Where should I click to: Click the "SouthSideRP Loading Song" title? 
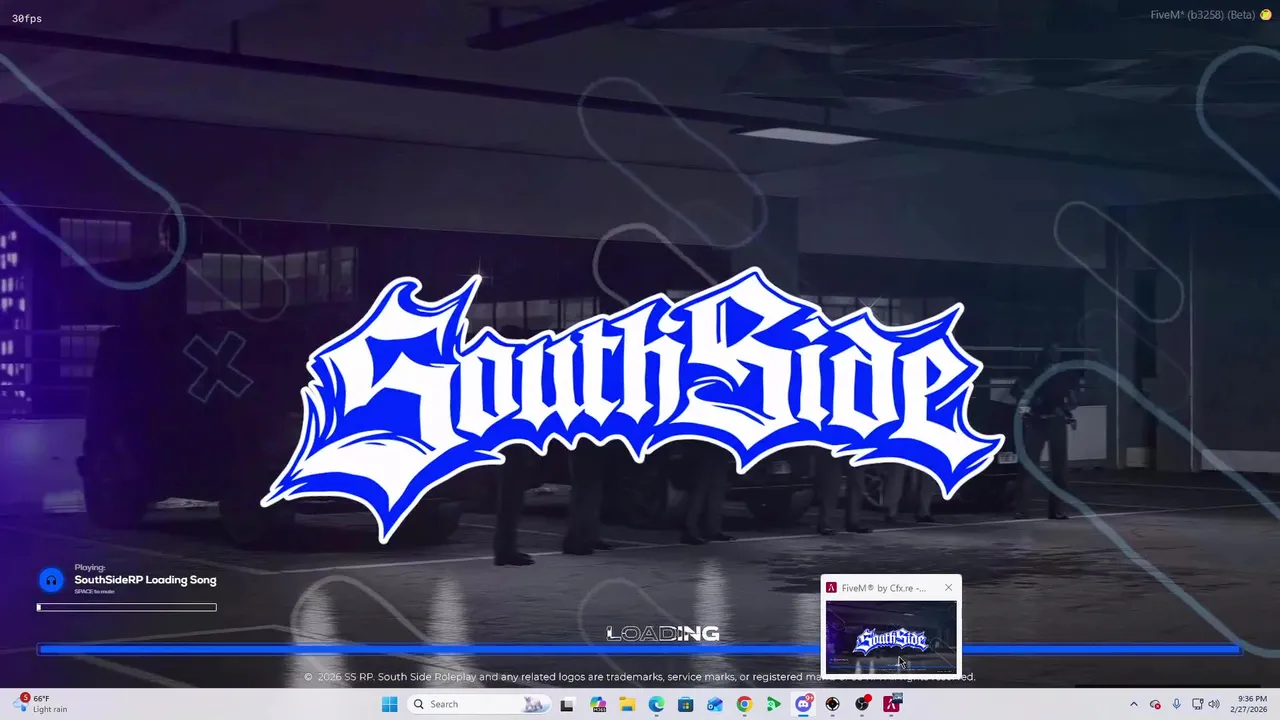(145, 580)
